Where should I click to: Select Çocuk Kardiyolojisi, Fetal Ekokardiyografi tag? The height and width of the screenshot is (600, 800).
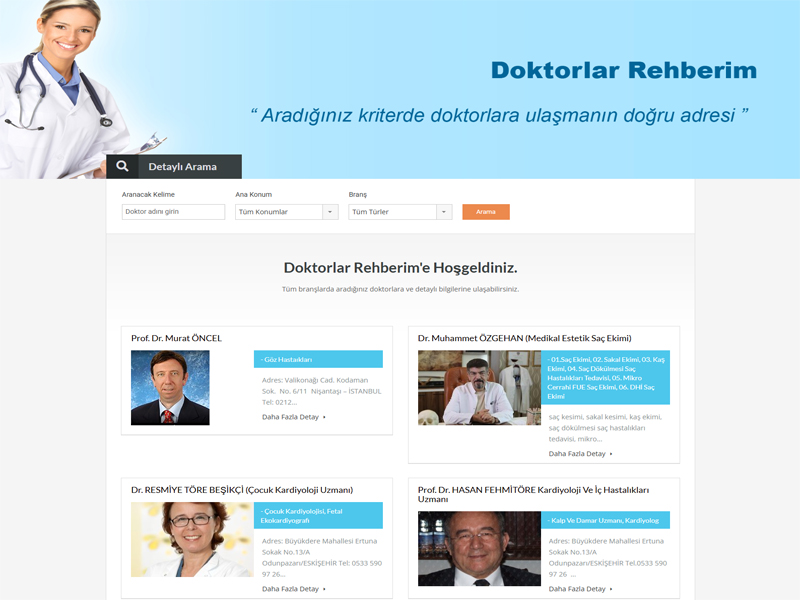[318, 516]
